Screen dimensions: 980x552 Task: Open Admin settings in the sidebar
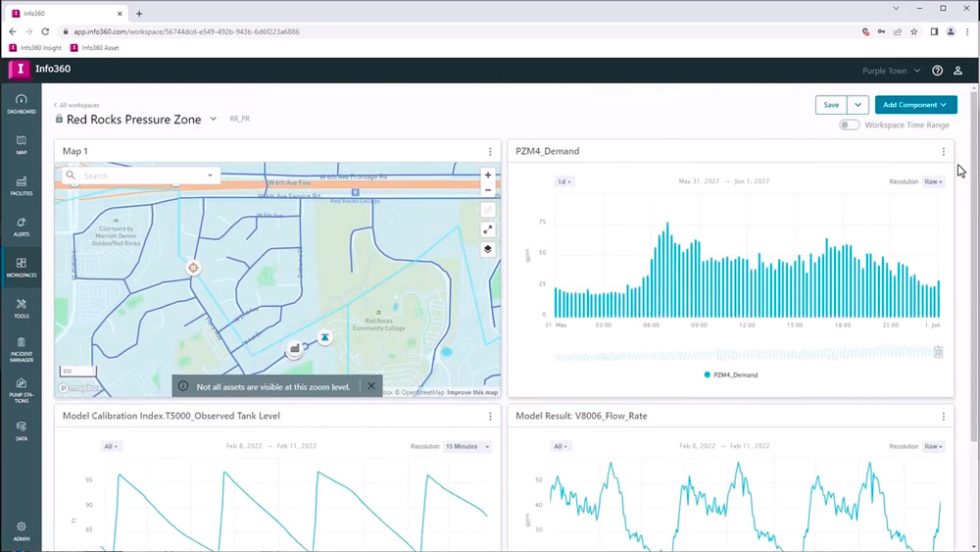[21, 531]
